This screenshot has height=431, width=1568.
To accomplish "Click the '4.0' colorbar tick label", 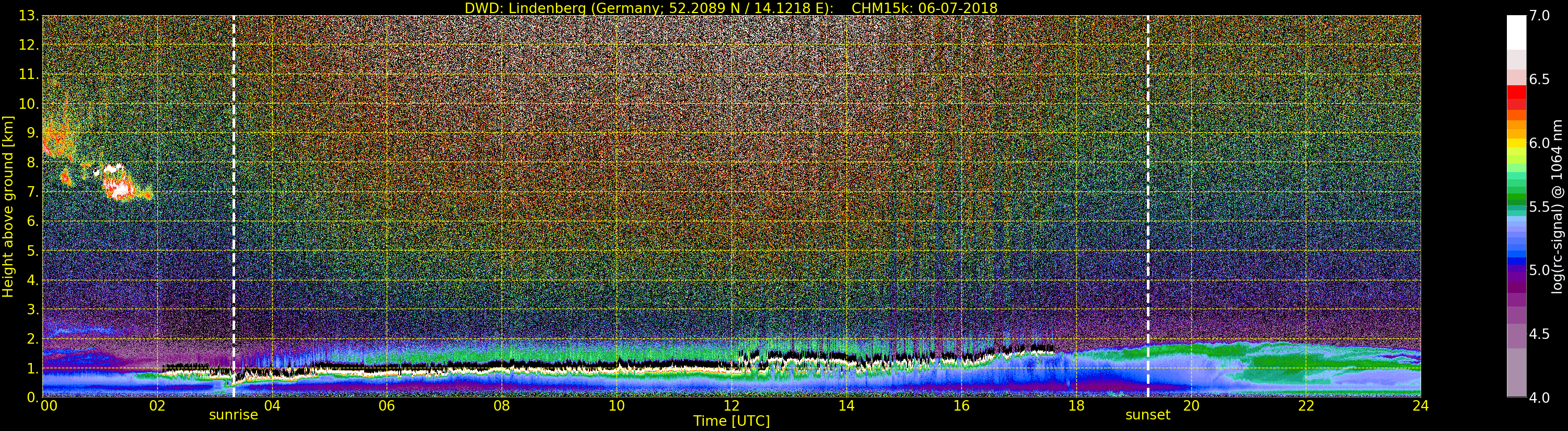I will [x=1539, y=398].
